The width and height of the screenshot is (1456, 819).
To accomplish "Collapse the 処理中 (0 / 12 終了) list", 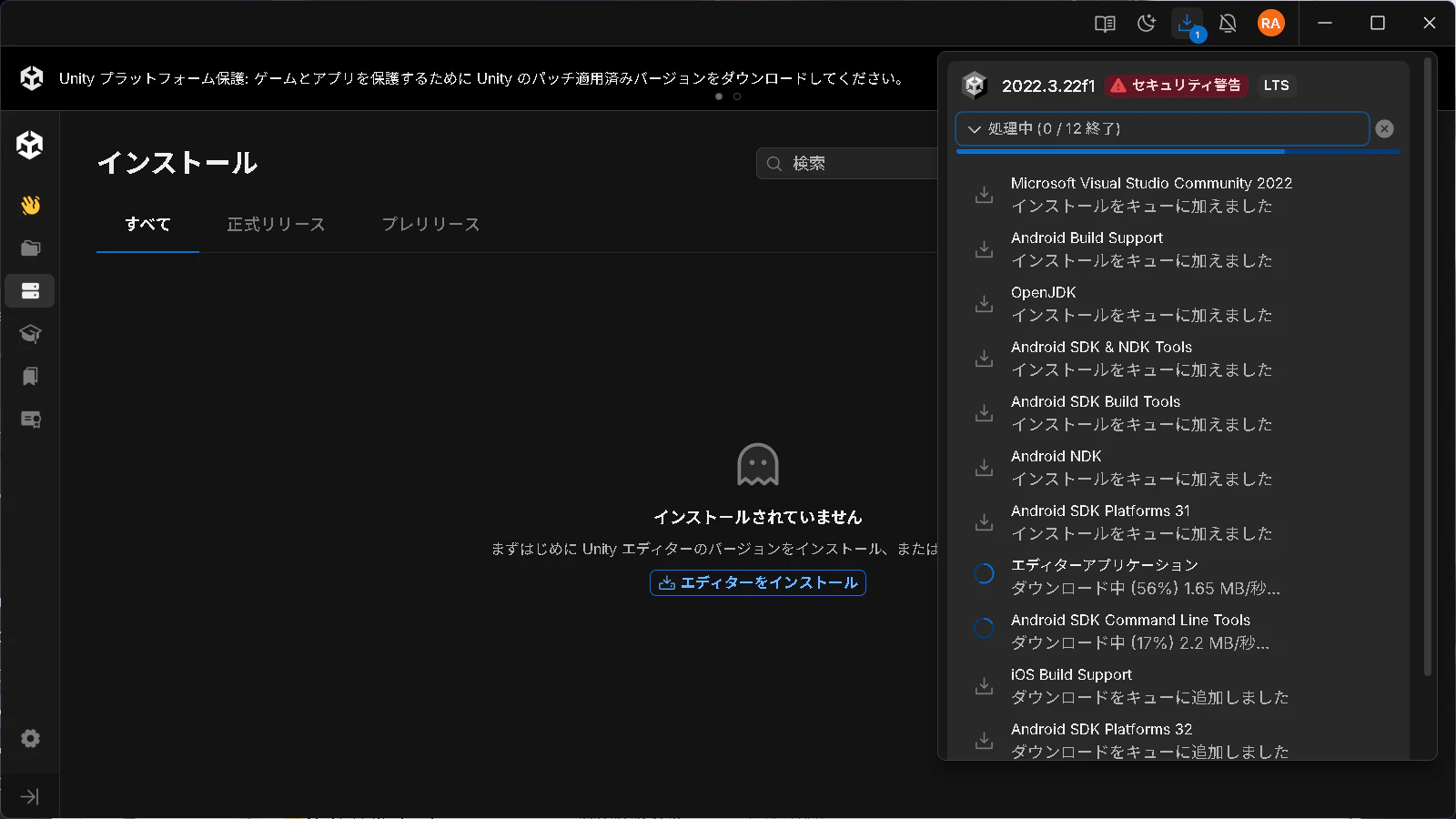I will pos(1162,129).
